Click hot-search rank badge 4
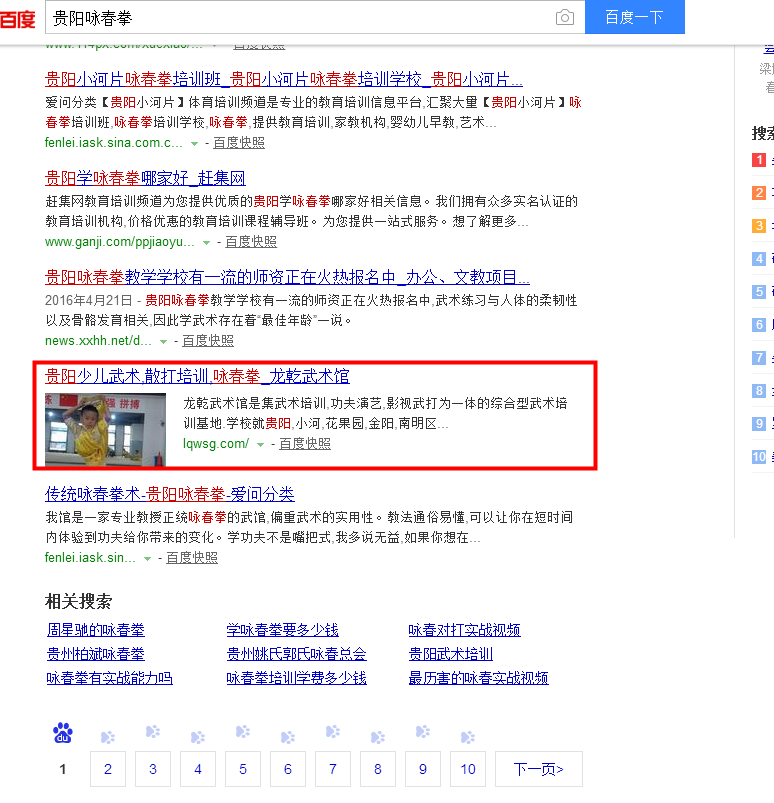774x803 pixels. (x=759, y=259)
